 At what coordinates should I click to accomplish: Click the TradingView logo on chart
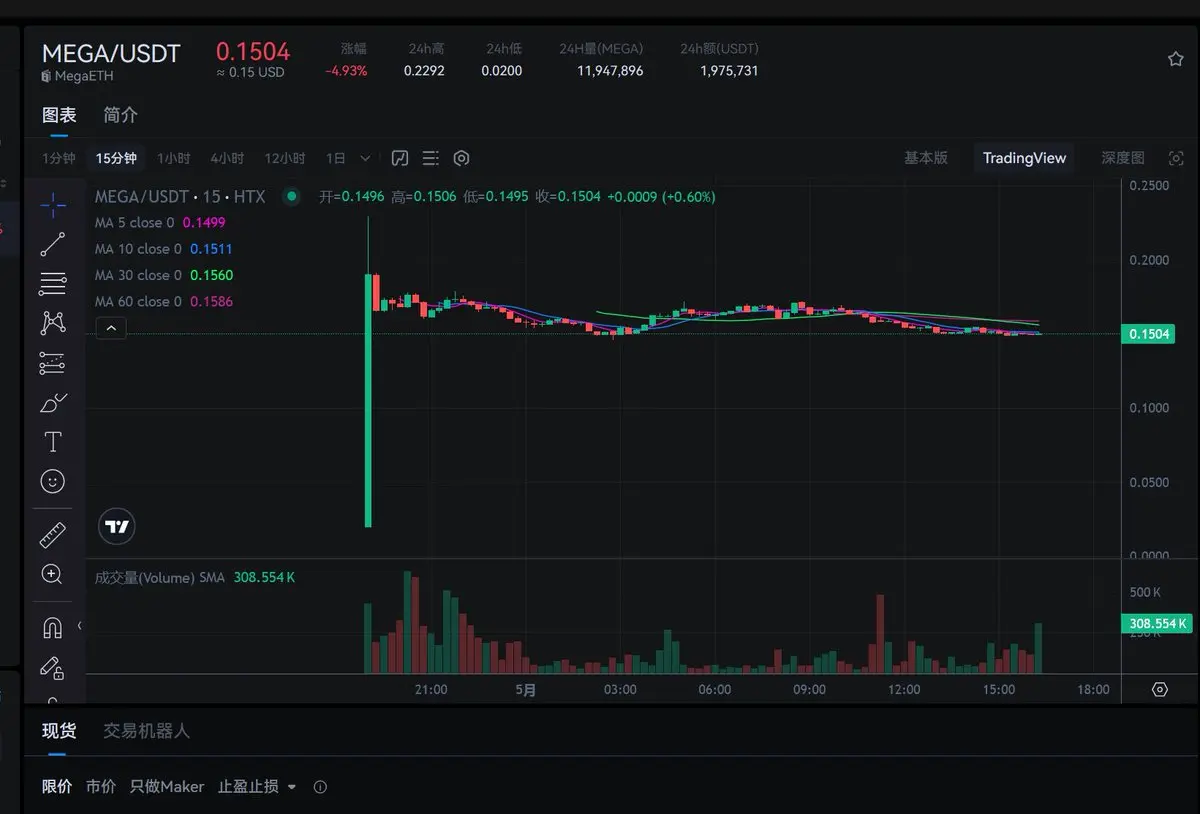click(x=117, y=526)
